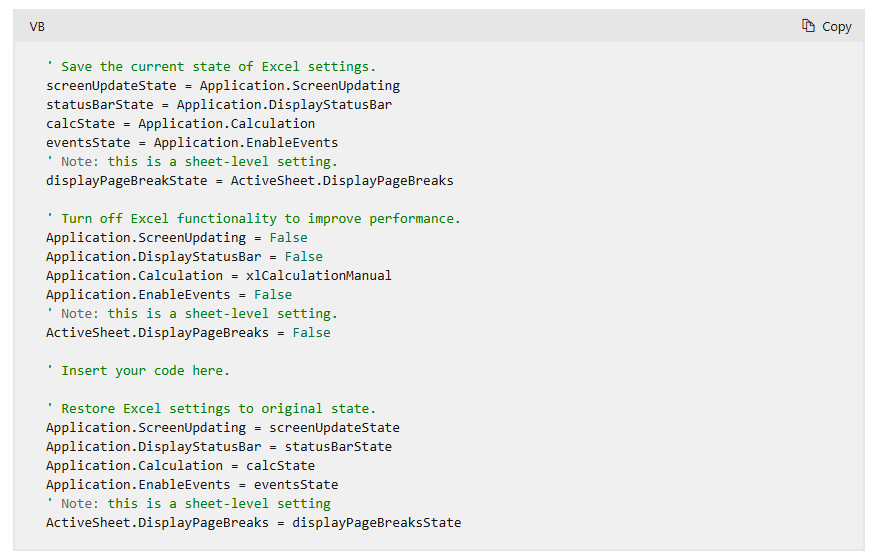The height and width of the screenshot is (556, 872).
Task: Click the xlCalculationManual constant
Action: (318, 276)
